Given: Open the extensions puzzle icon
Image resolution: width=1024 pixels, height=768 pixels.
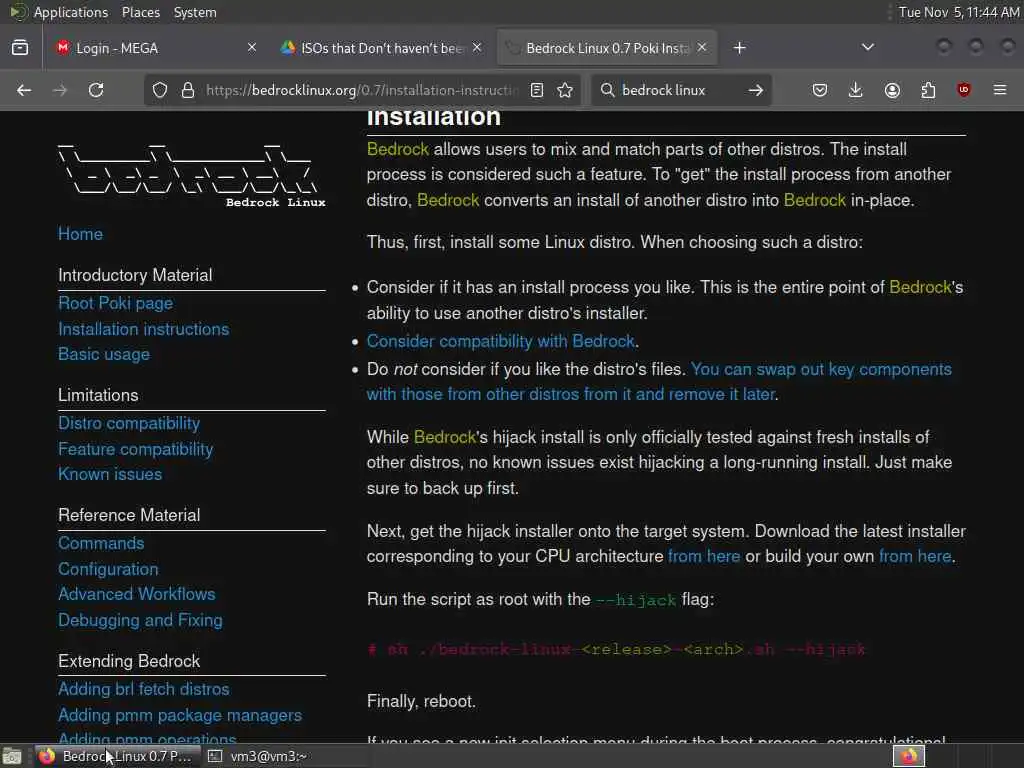Looking at the screenshot, I should (x=928, y=90).
